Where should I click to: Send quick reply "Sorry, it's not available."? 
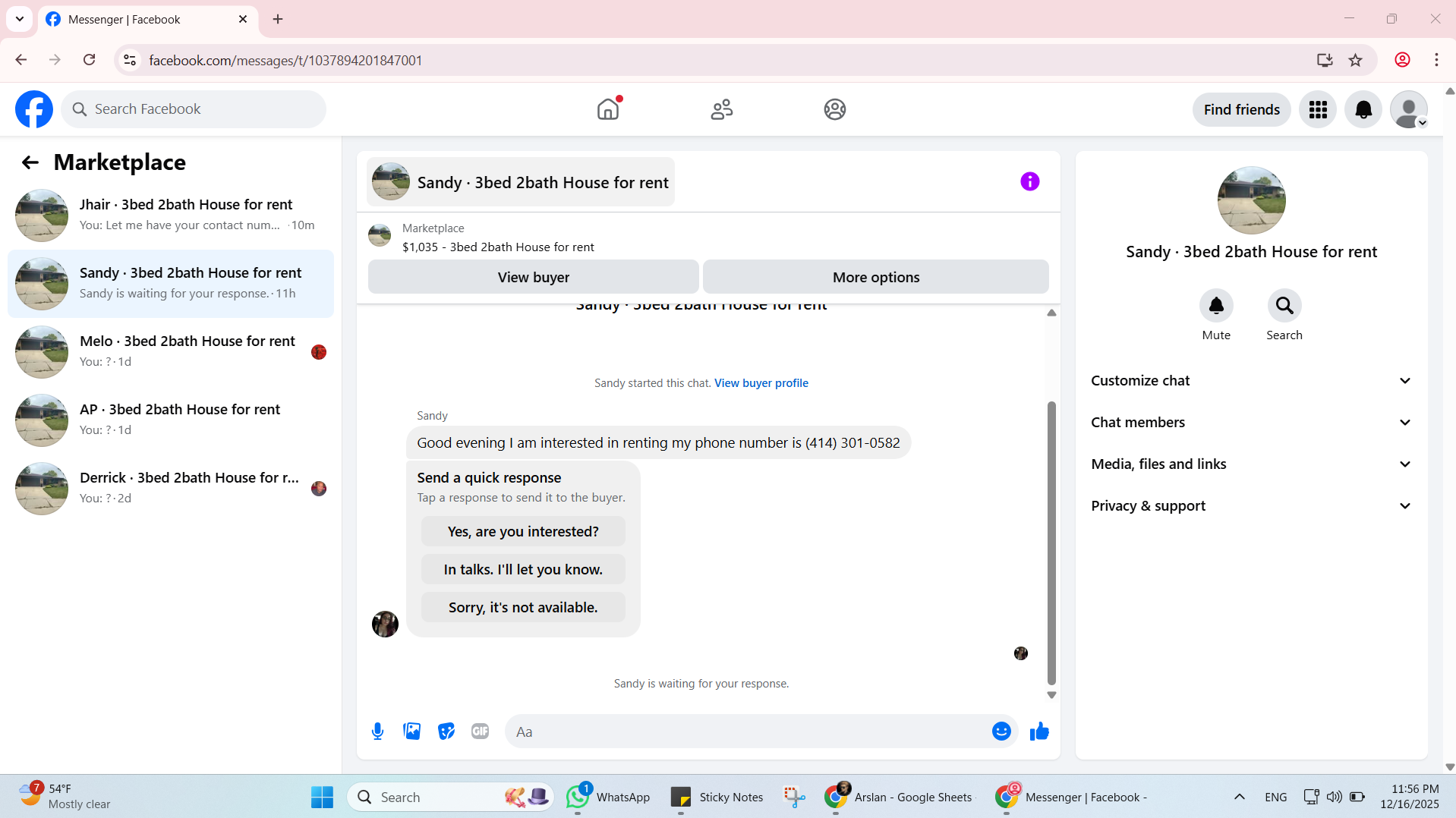point(523,608)
